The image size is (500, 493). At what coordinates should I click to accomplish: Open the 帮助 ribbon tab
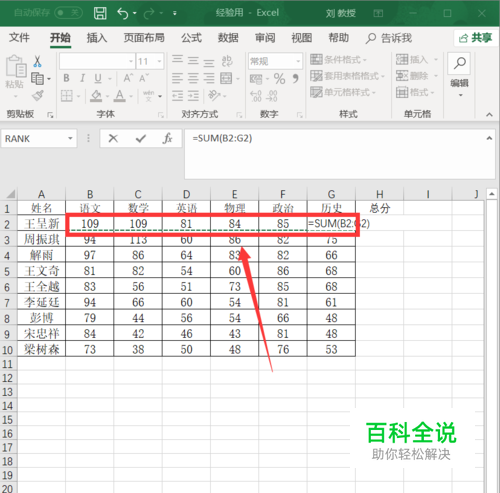[338, 37]
